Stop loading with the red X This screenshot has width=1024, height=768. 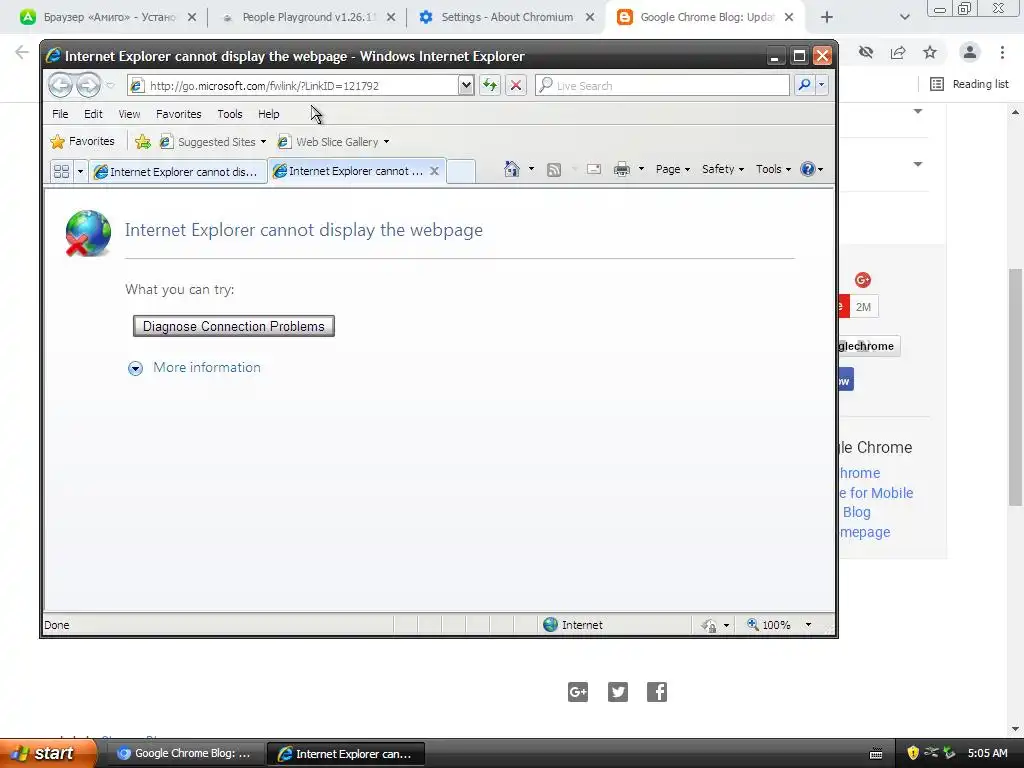[515, 85]
